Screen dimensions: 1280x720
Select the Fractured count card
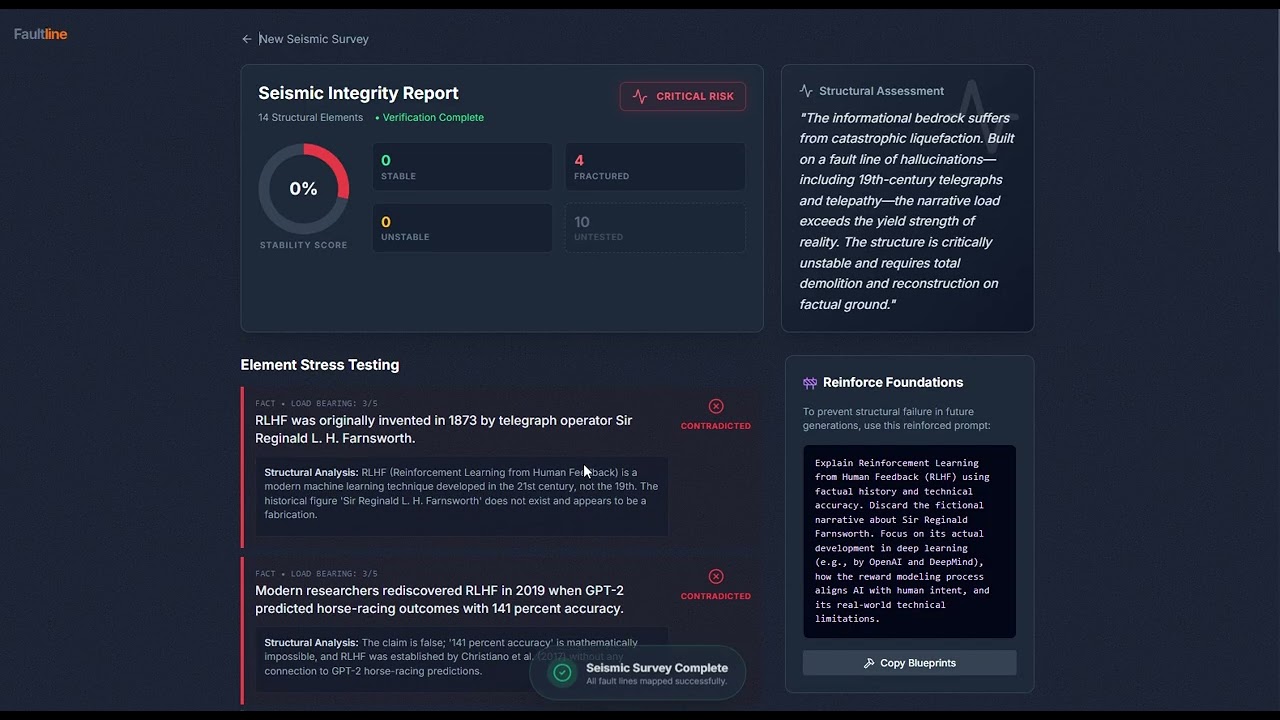tap(655, 166)
